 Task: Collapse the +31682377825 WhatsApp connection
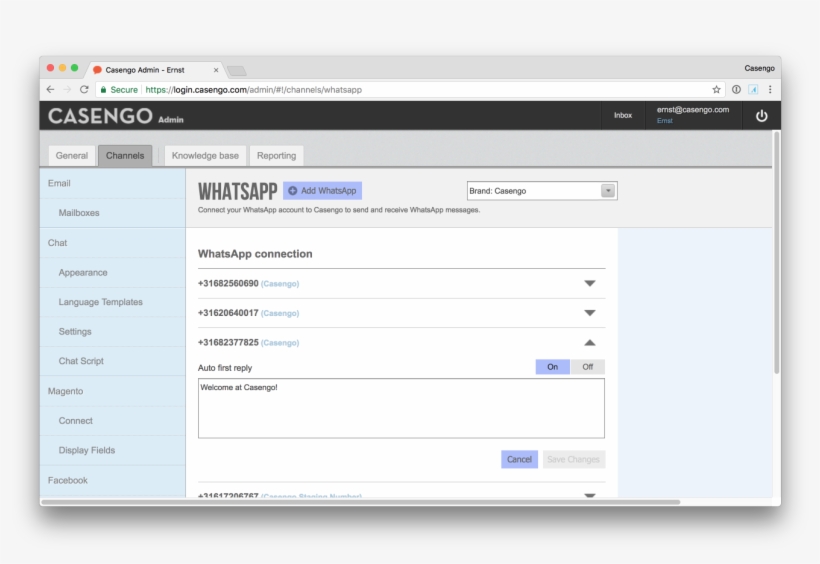click(x=590, y=343)
